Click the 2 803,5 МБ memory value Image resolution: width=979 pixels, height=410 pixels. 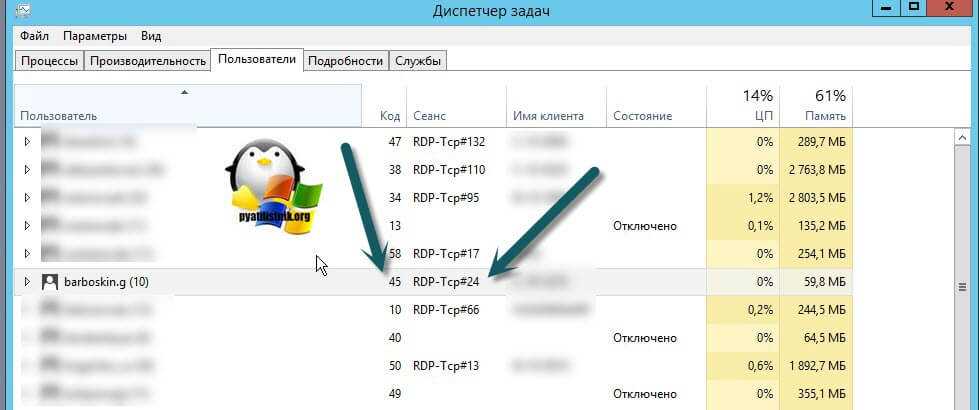(x=817, y=198)
